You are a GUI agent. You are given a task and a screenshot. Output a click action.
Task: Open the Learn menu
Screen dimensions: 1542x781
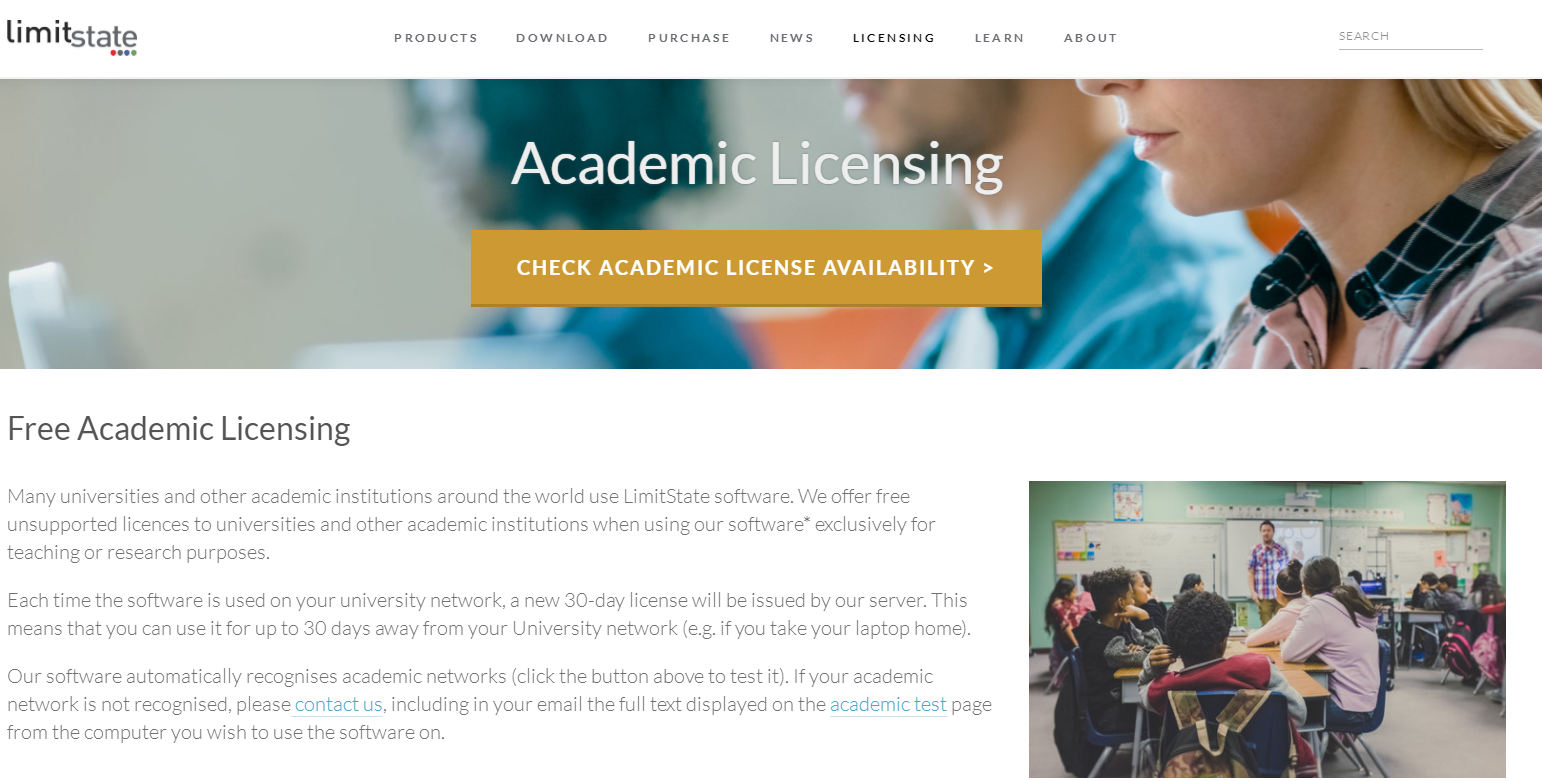1000,38
